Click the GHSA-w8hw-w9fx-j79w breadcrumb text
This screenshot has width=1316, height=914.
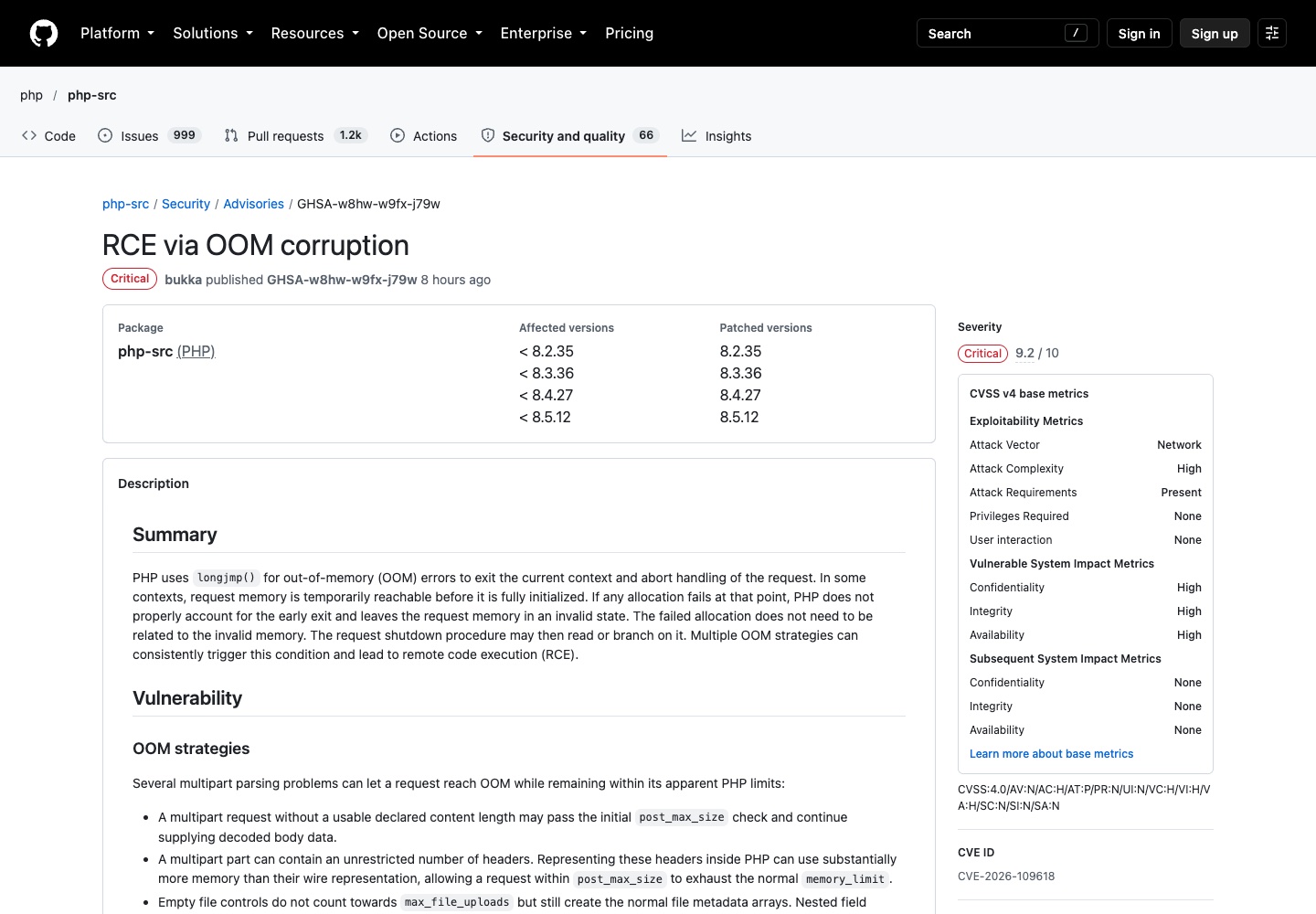(x=368, y=204)
